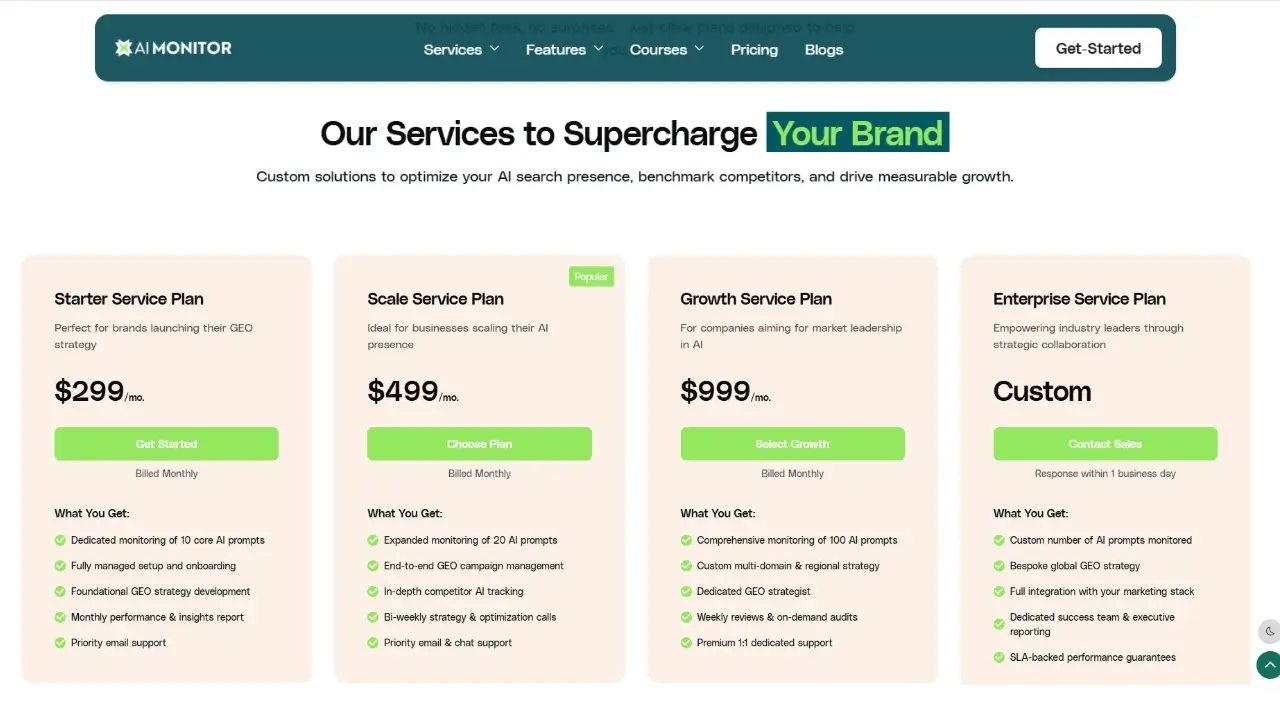
Task: Click the Select Growth button
Action: coord(792,444)
